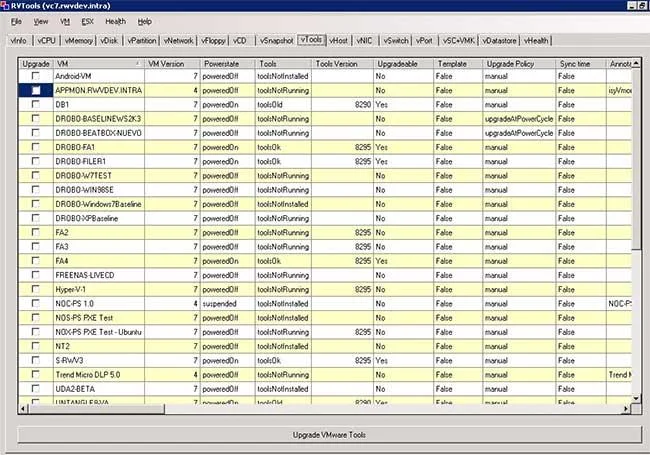Image resolution: width=650 pixels, height=455 pixels.
Task: Select the DROBO-Windows7Baseline VM name
Action: tap(99, 204)
